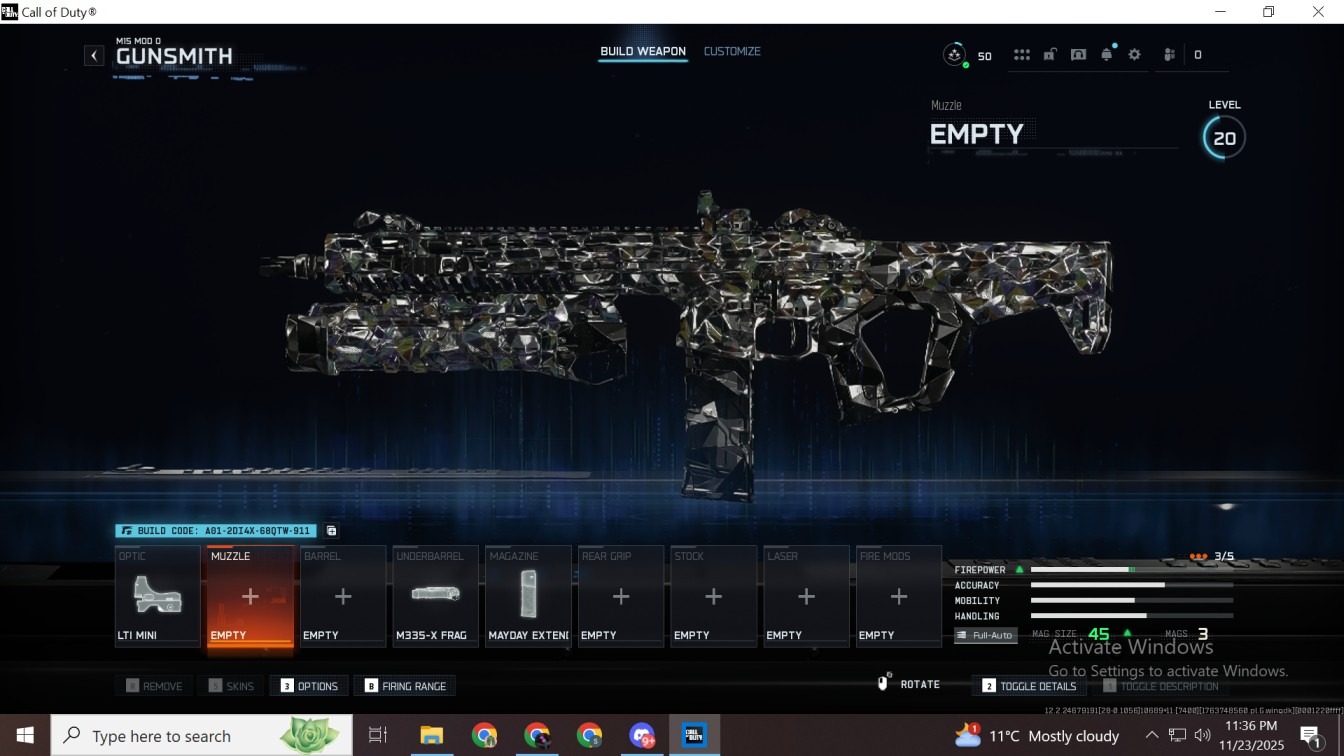This screenshot has height=756, width=1344.
Task: Add an attachment to the Laser slot
Action: click(x=806, y=596)
